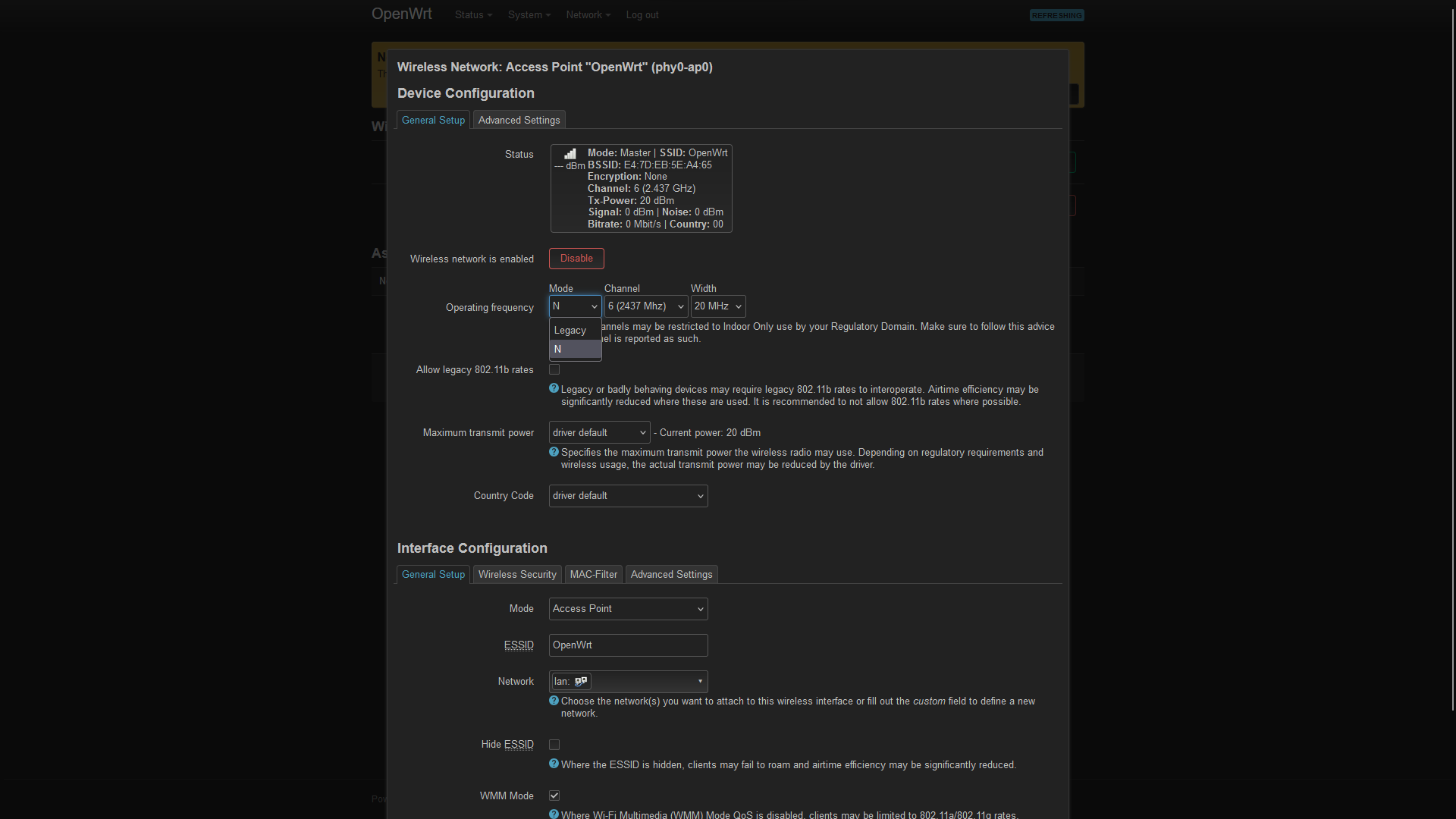Uncheck the WMM Mode checkbox
The image size is (1456, 819).
[x=554, y=795]
